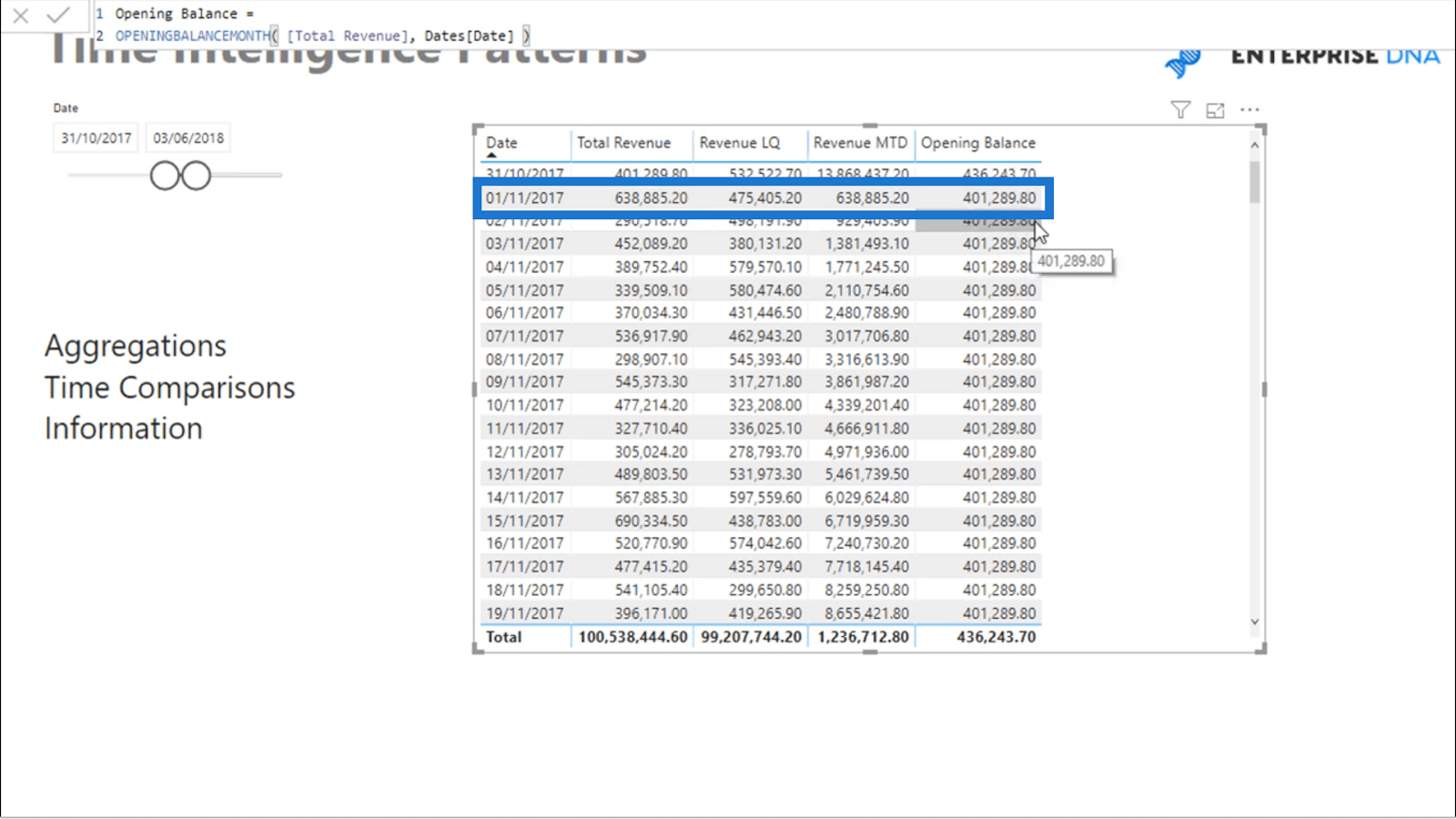Click the date cell 13/11/2017
The image size is (1456, 819).
524,474
